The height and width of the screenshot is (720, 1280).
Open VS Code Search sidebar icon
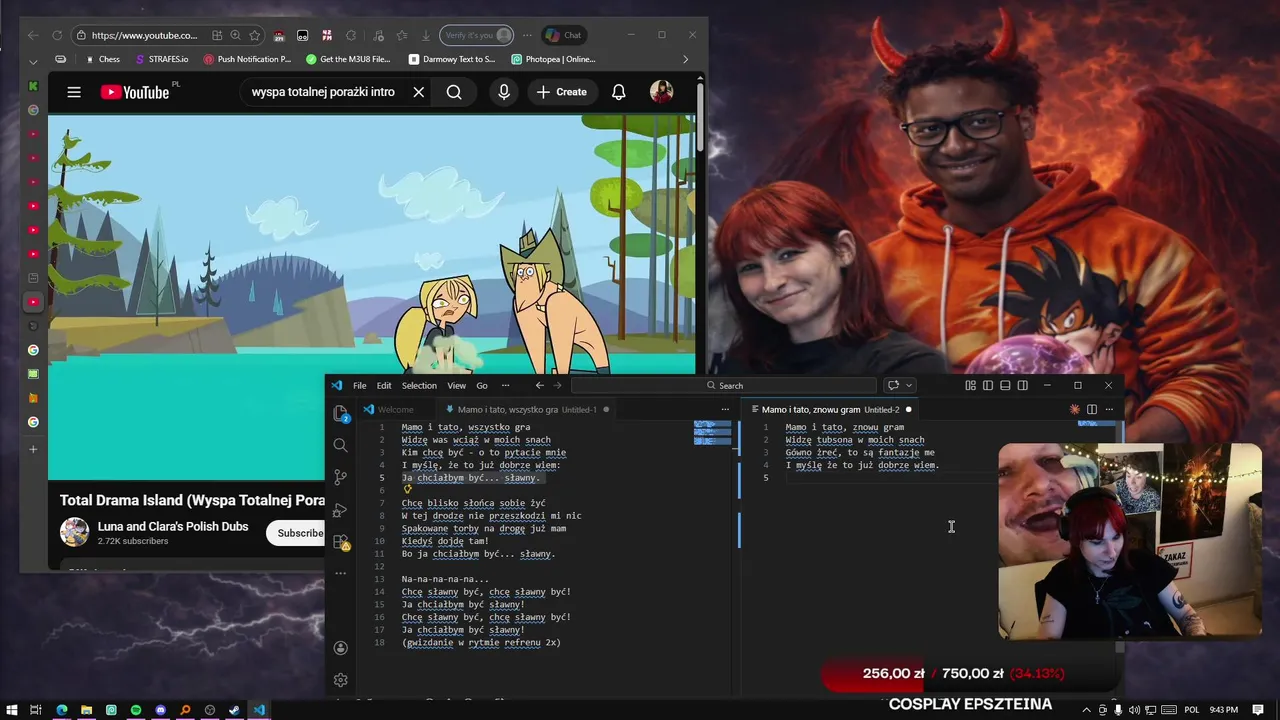pos(340,445)
